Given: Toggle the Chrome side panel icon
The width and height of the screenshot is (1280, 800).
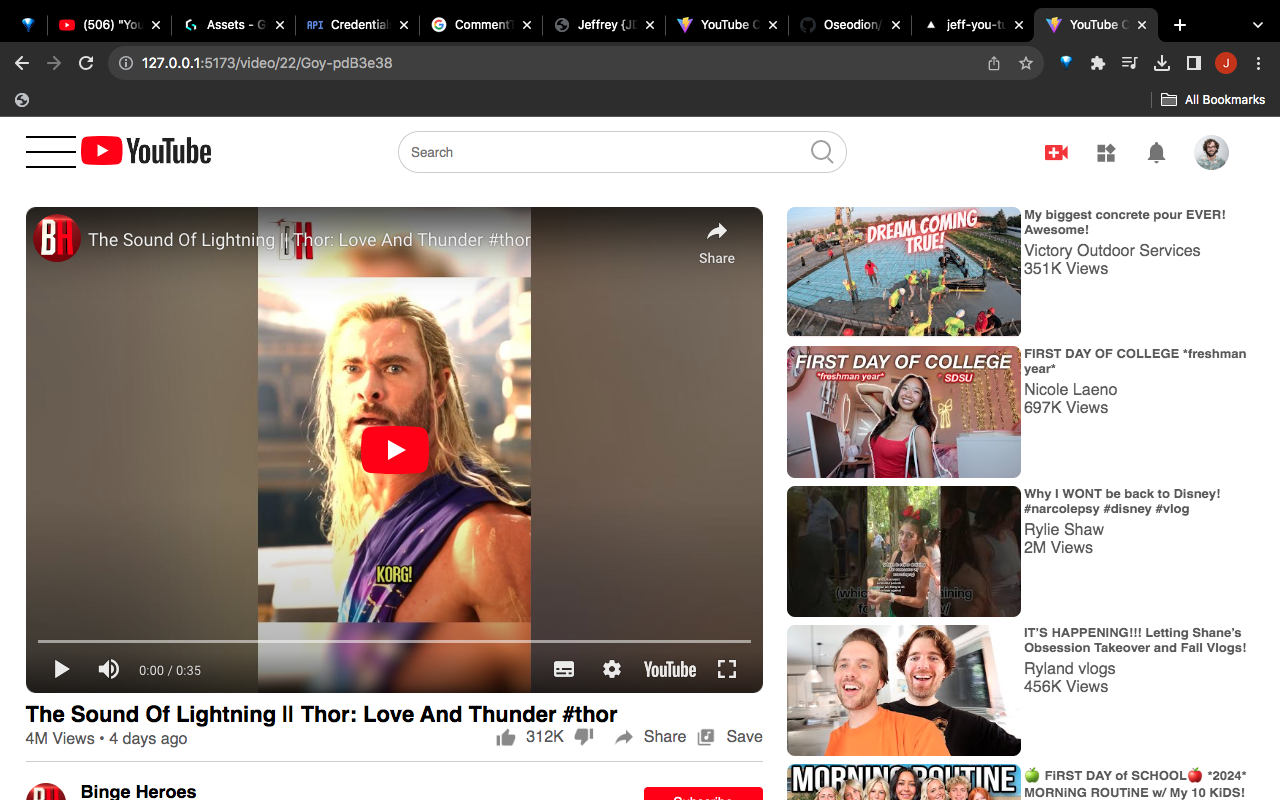Looking at the screenshot, I should pyautogui.click(x=1194, y=63).
